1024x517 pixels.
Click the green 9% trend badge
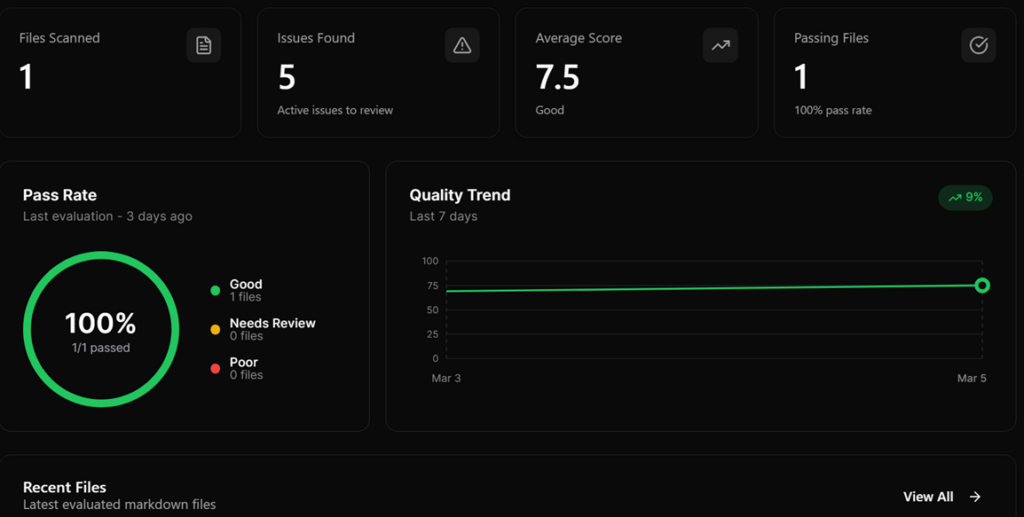(965, 198)
